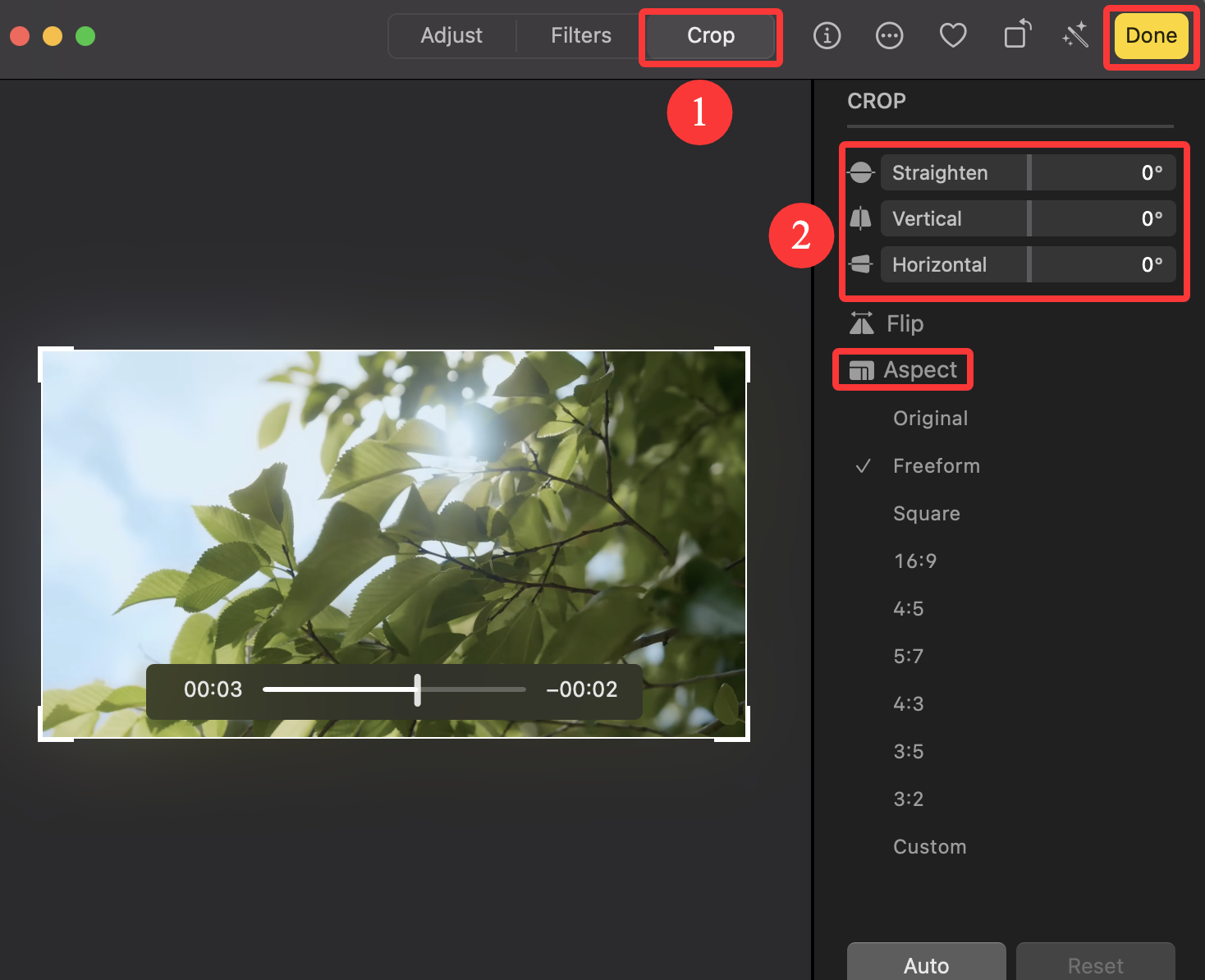Click the Auto crop button
The image size is (1205, 980).
926,964
